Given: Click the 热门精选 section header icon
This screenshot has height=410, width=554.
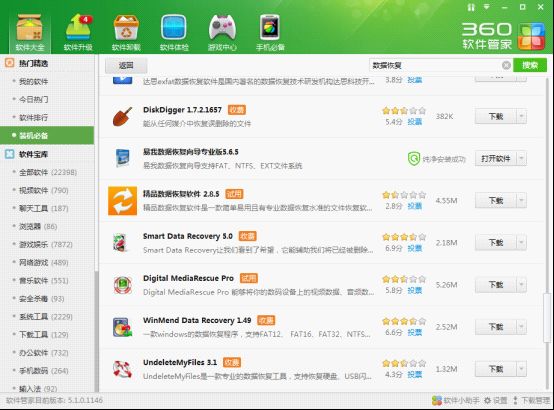Looking at the screenshot, I should tap(10, 63).
